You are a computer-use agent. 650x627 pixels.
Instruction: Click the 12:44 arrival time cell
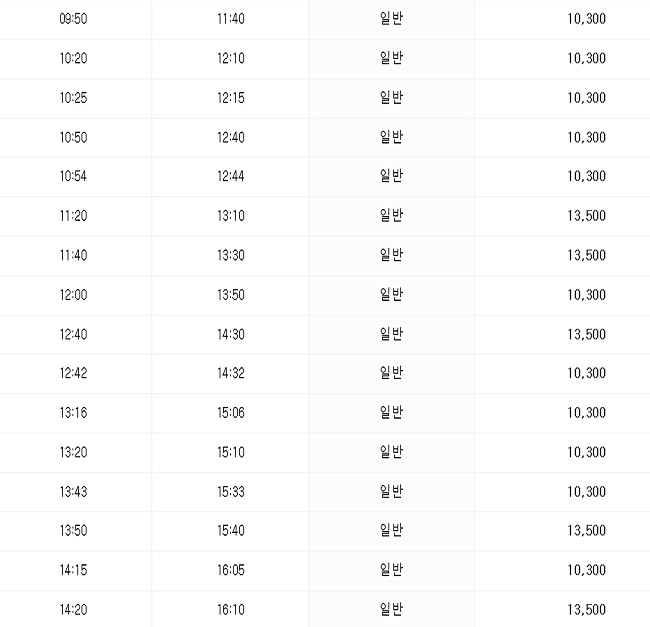click(231, 176)
